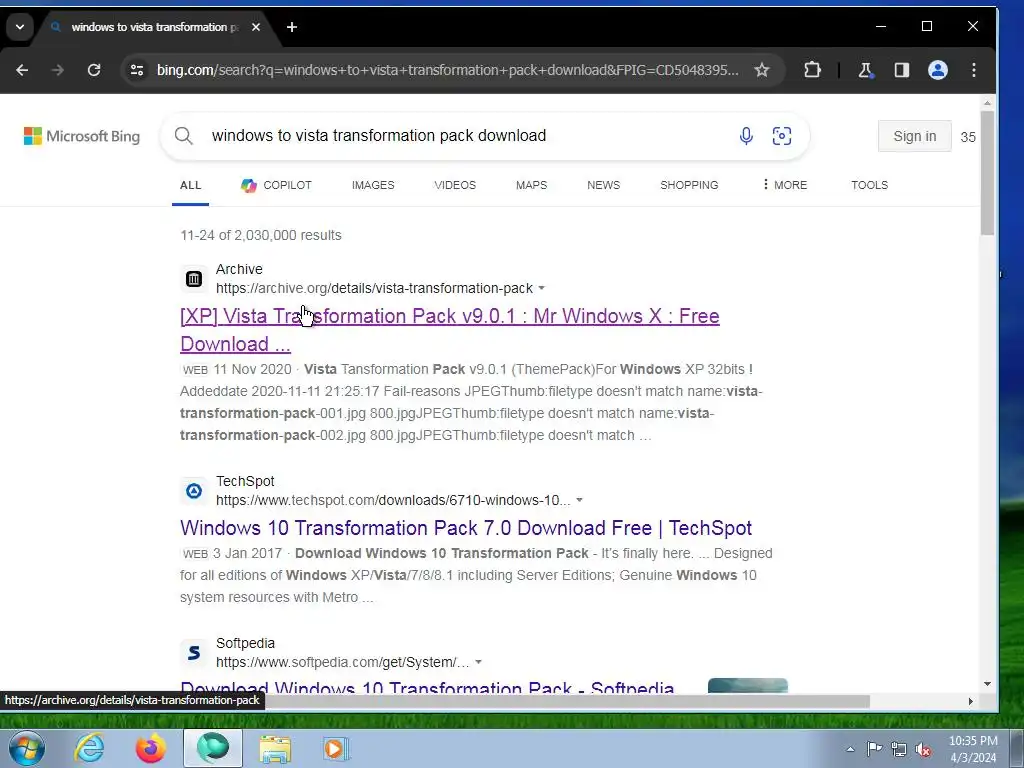Open Windows 10 Transformation Pack TechSpot link
The height and width of the screenshot is (768, 1024).
466,528
